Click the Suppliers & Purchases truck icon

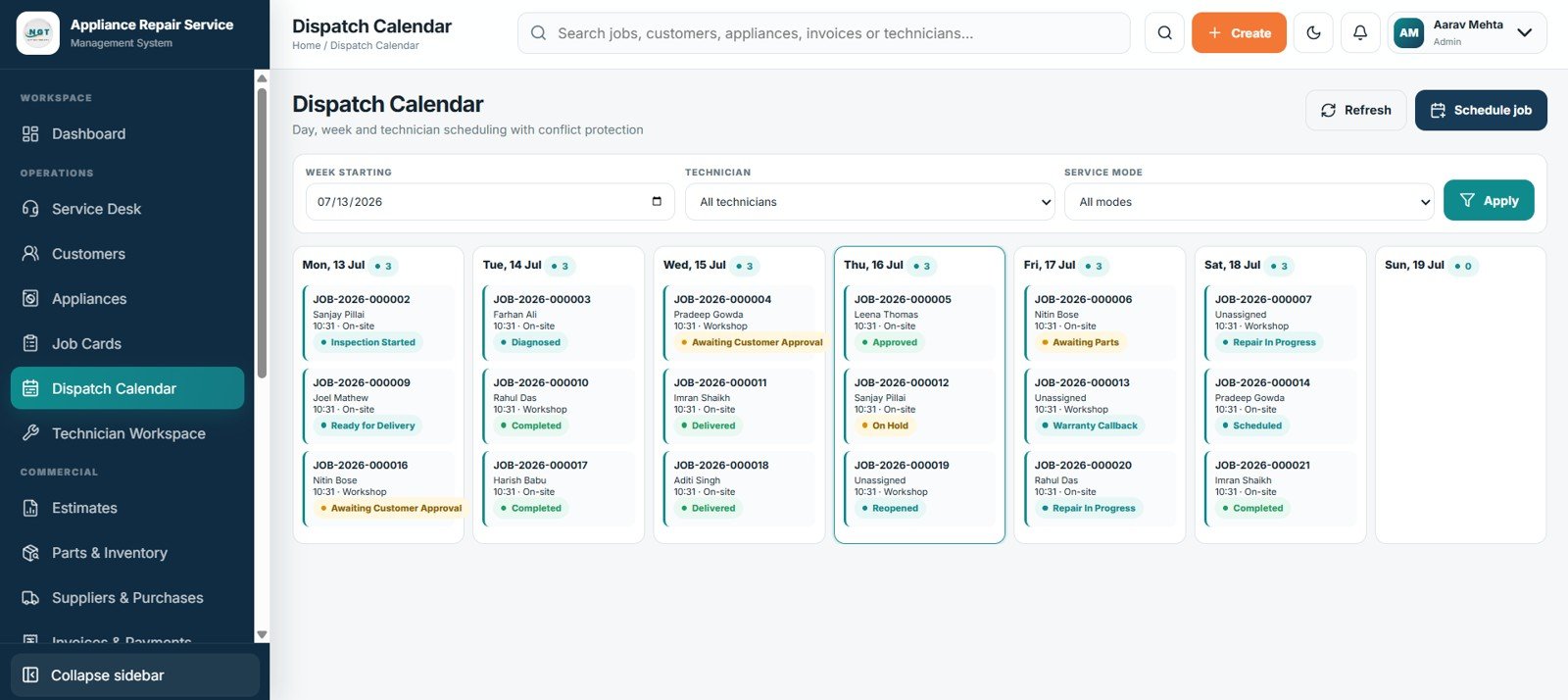pos(30,598)
